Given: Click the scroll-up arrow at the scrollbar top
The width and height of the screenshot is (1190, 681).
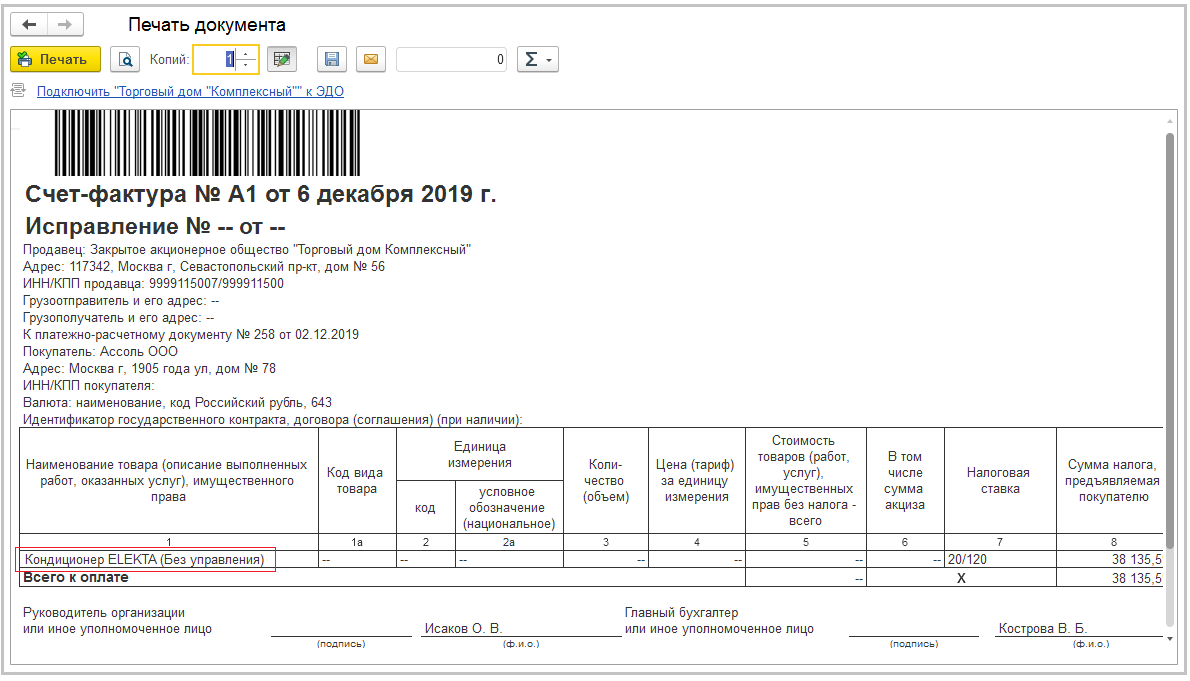Looking at the screenshot, I should tap(1170, 121).
